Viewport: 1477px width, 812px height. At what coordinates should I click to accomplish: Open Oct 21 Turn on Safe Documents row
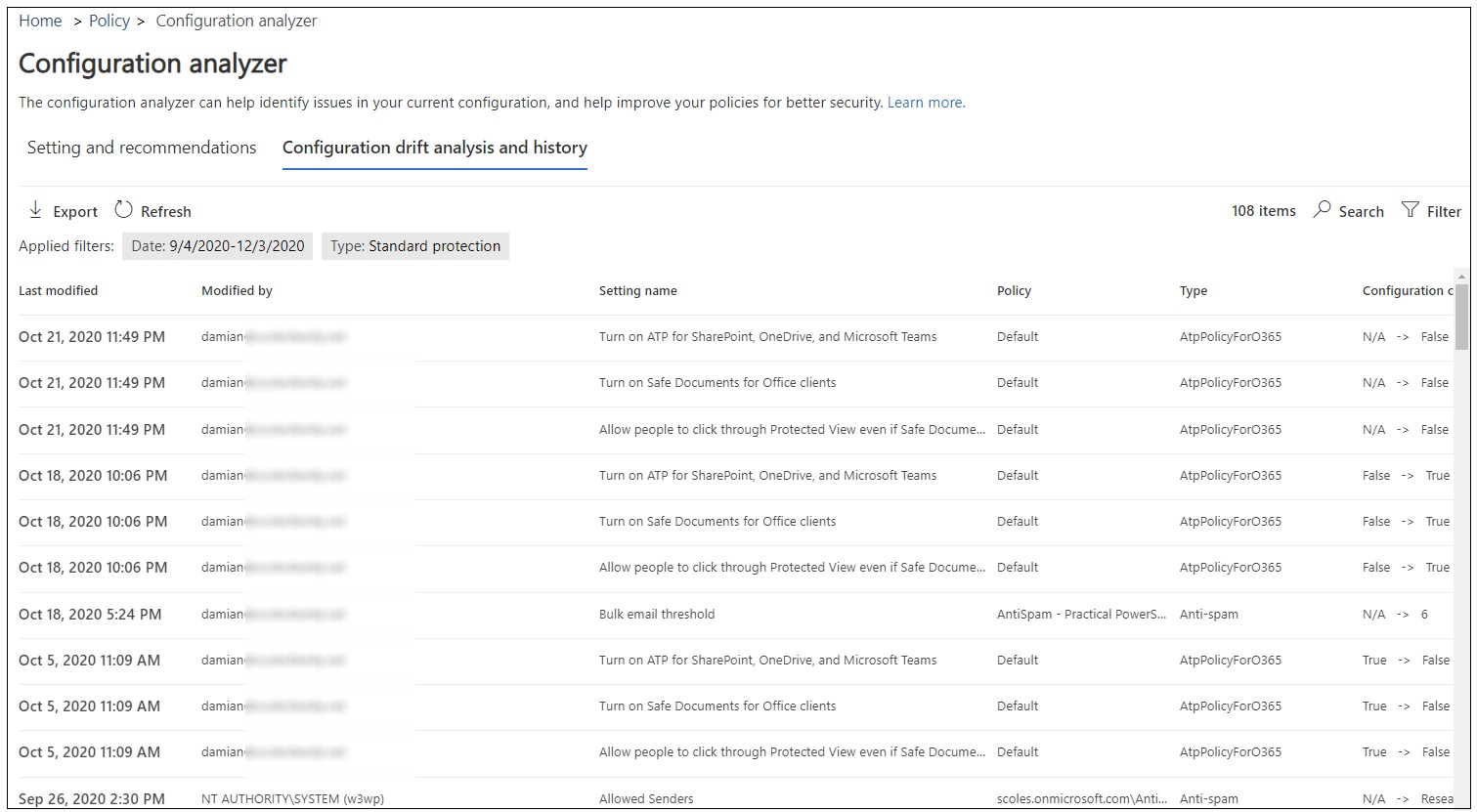tap(717, 383)
